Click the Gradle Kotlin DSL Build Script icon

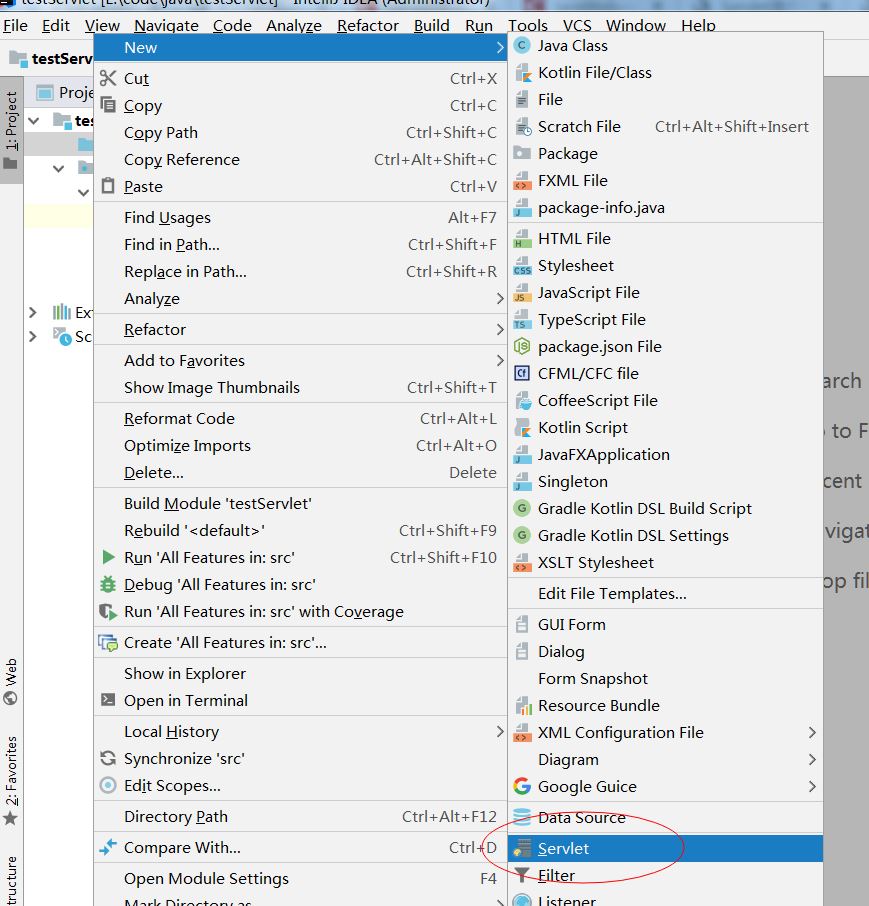522,508
